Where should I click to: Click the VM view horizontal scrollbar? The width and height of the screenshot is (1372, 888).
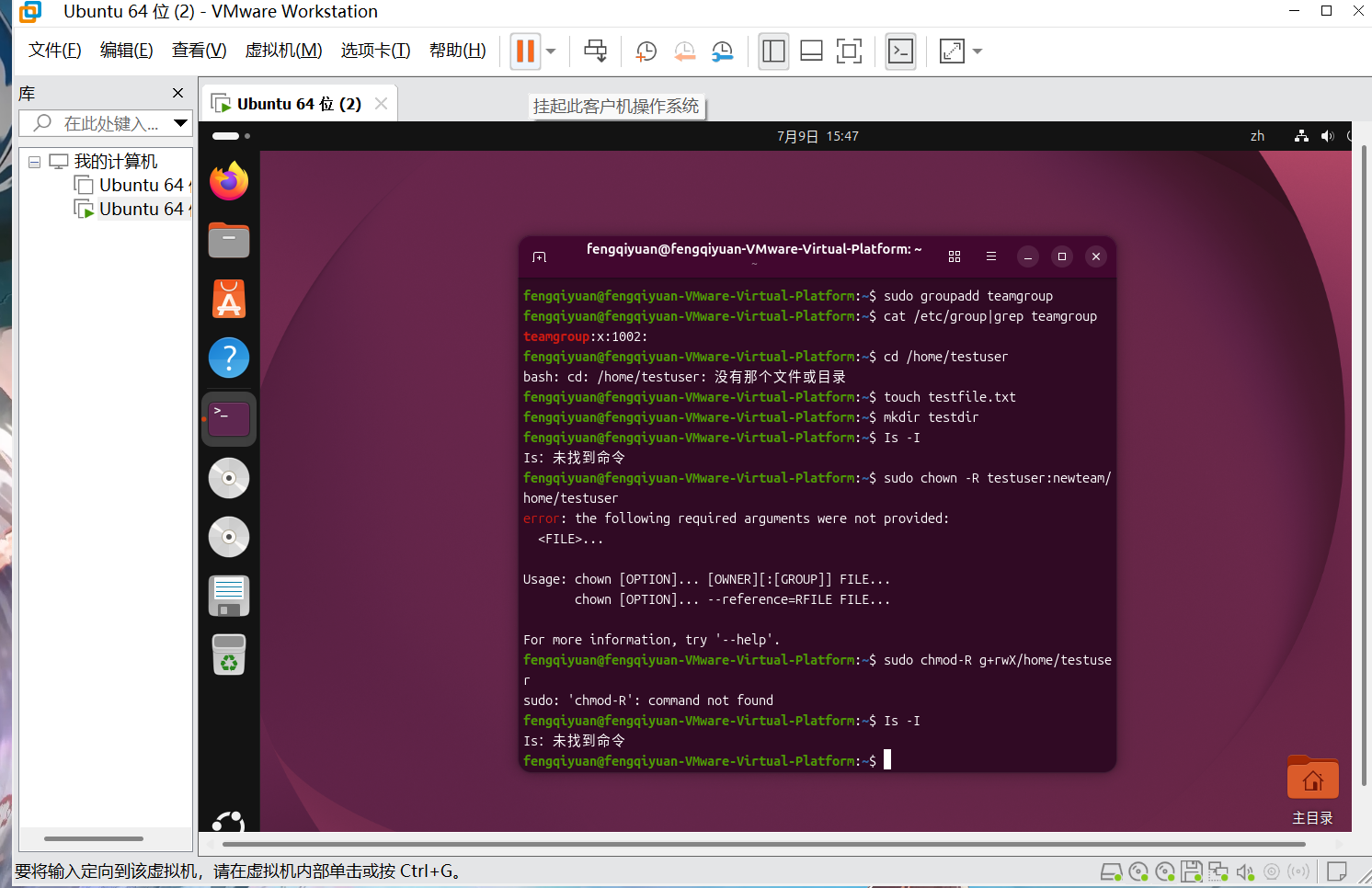click(763, 843)
